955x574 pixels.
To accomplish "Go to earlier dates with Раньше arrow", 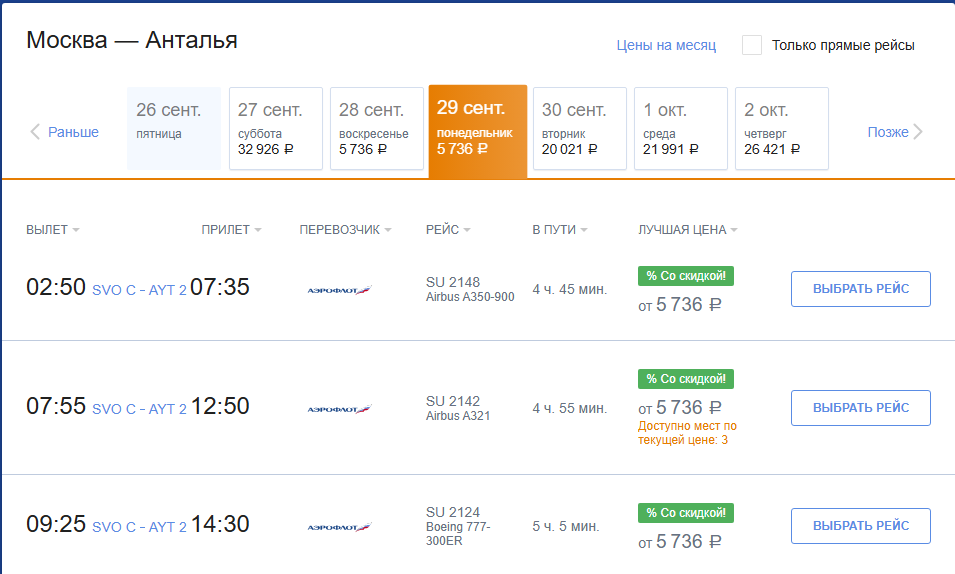I will click(65, 132).
